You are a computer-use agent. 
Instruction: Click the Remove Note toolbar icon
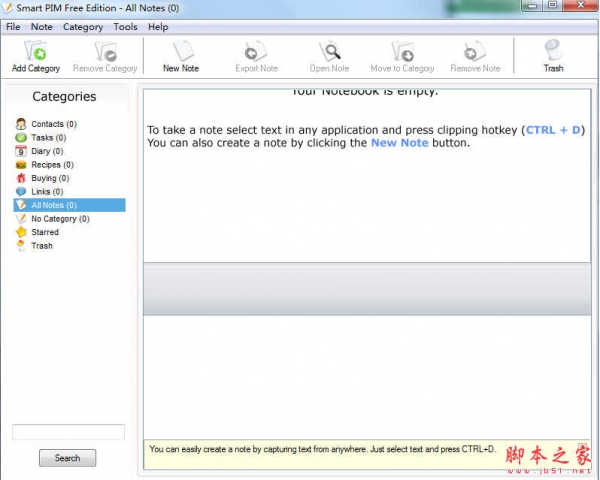(475, 57)
